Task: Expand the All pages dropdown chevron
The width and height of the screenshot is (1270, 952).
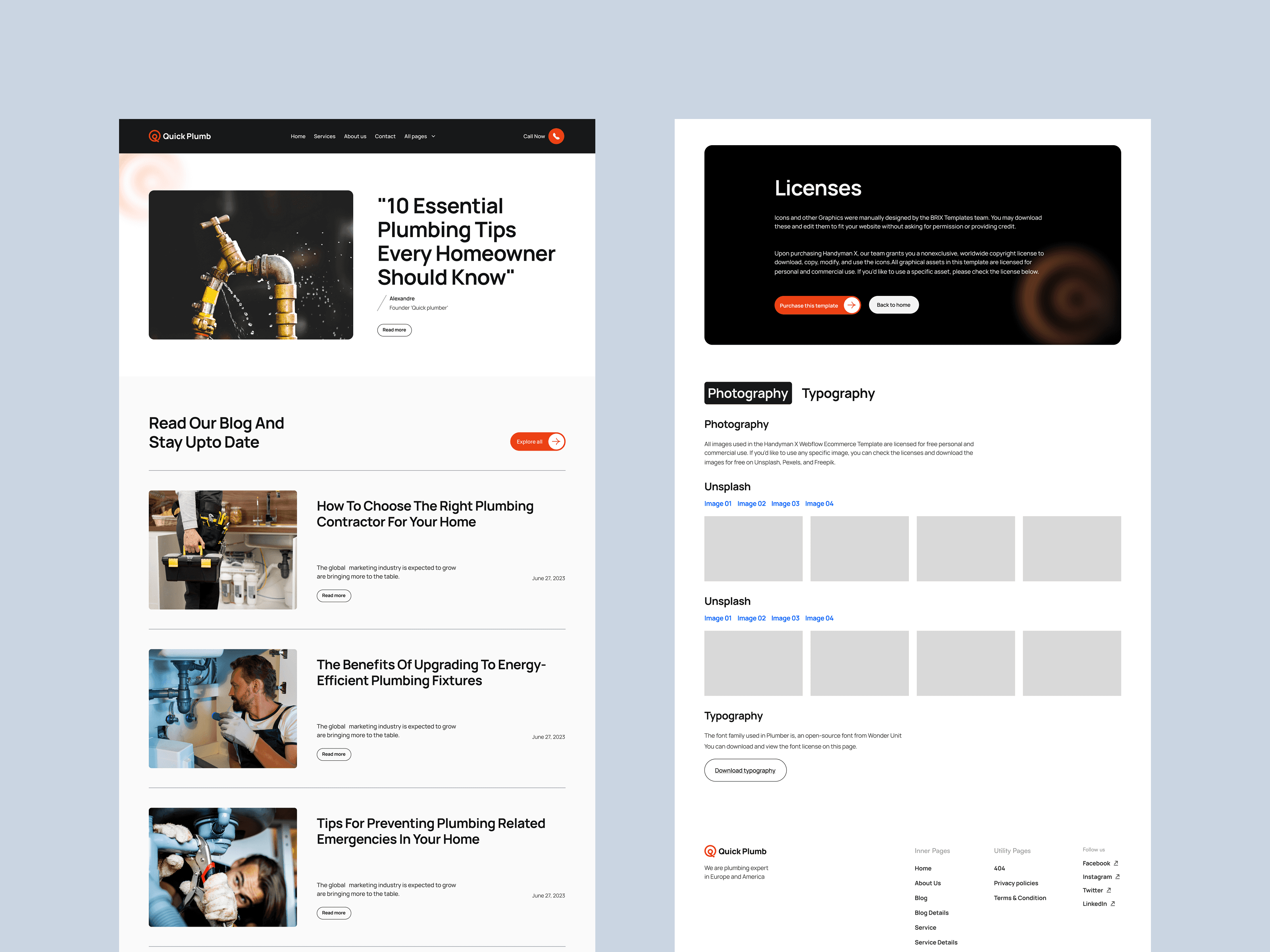Action: tap(433, 136)
